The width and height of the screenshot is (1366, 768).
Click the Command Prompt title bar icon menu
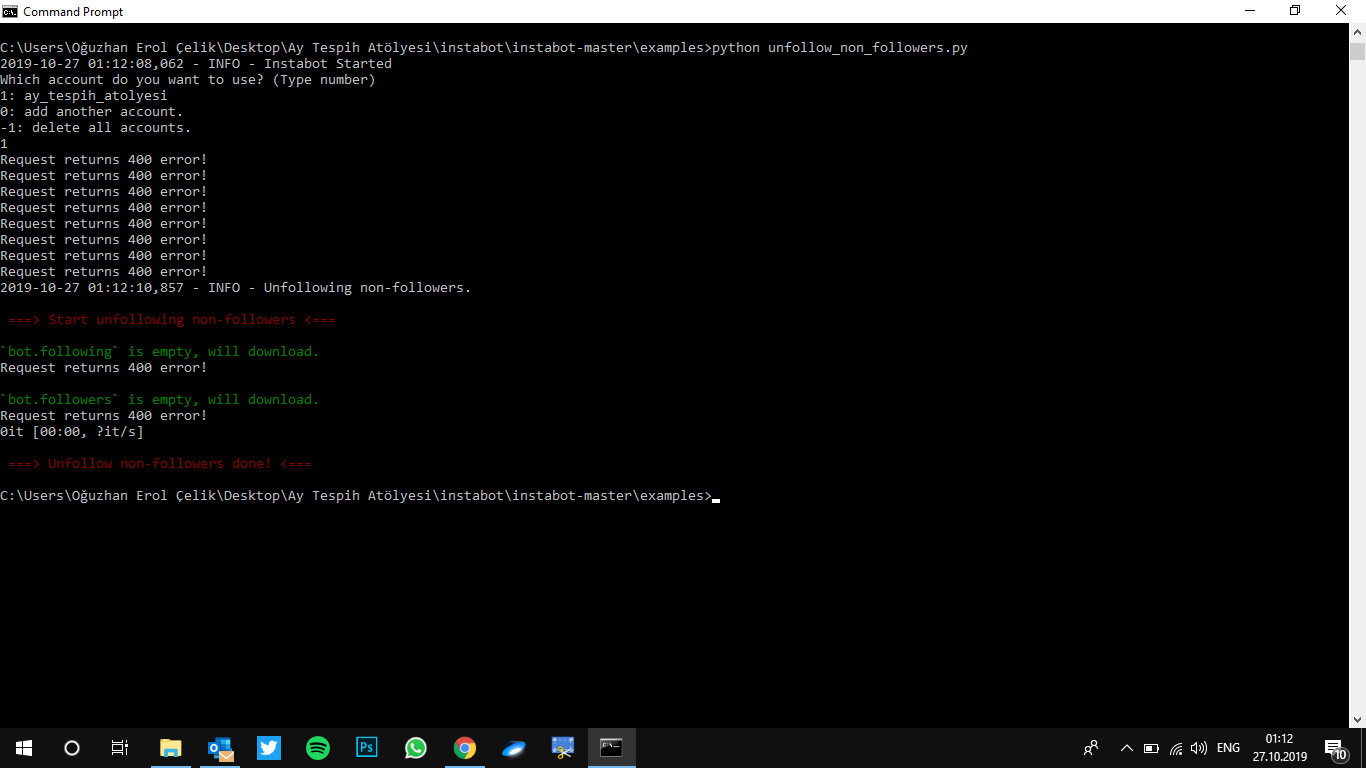10,11
